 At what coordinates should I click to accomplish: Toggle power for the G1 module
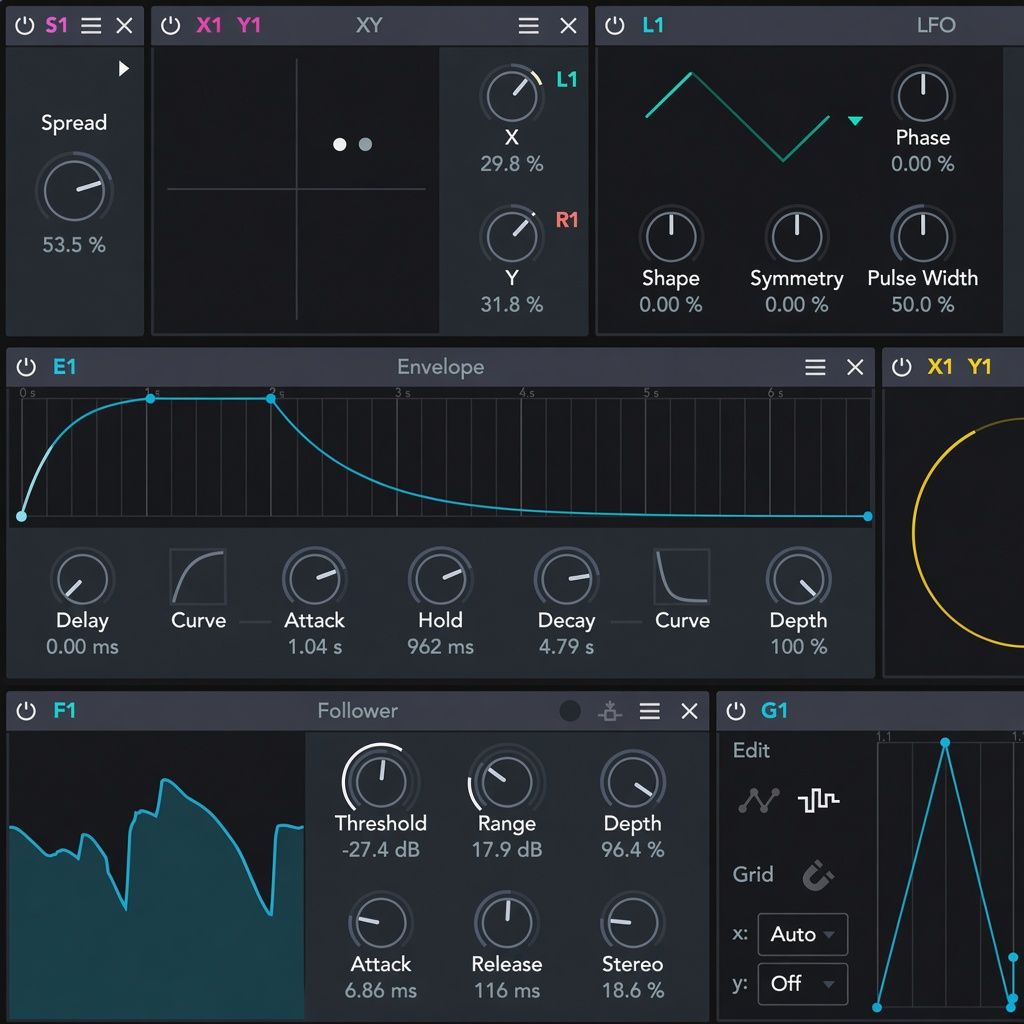click(736, 711)
